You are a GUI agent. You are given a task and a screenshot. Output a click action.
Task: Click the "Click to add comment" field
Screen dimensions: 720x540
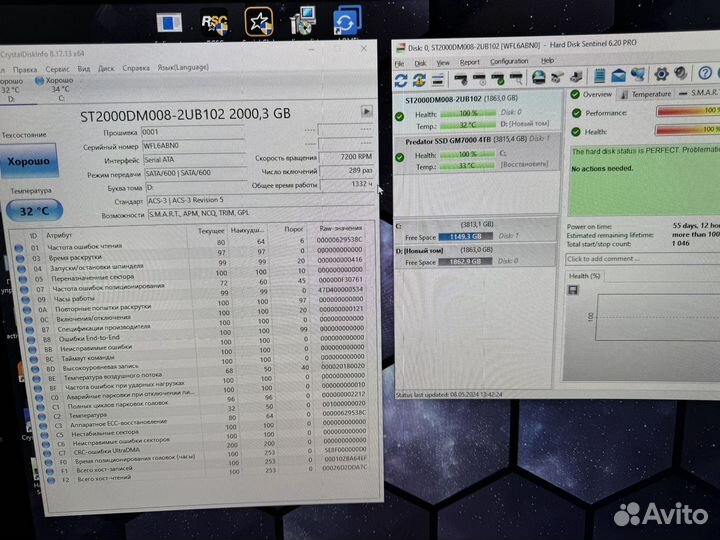[x=643, y=259]
